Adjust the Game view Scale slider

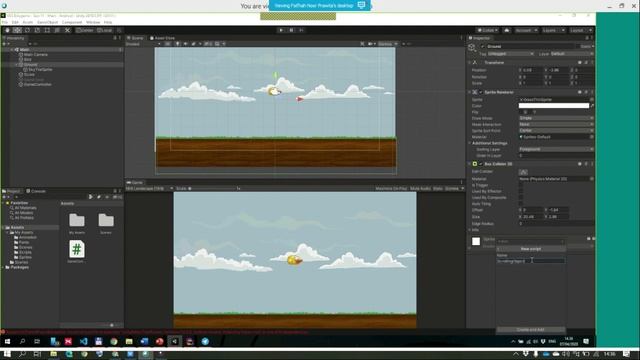coord(213,189)
